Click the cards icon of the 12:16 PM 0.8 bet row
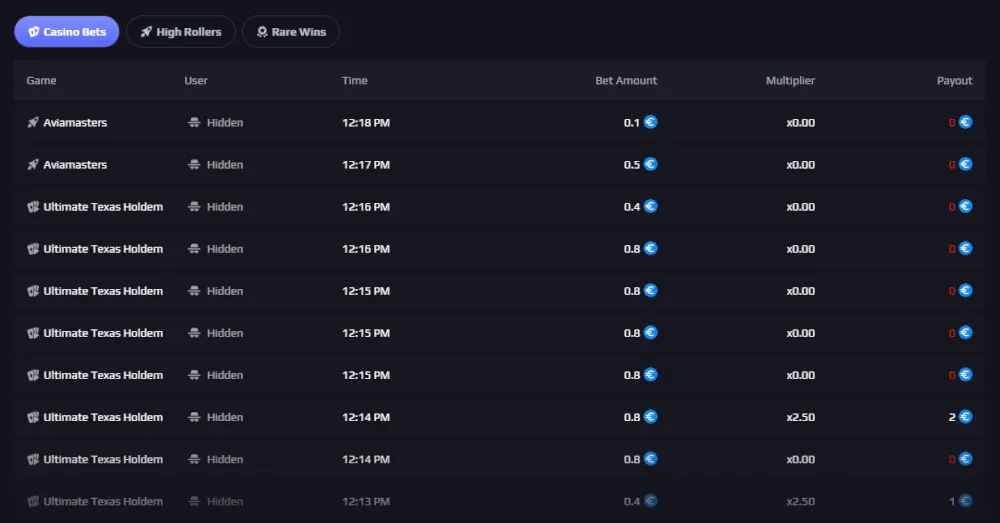Image resolution: width=1000 pixels, height=523 pixels. [33, 249]
